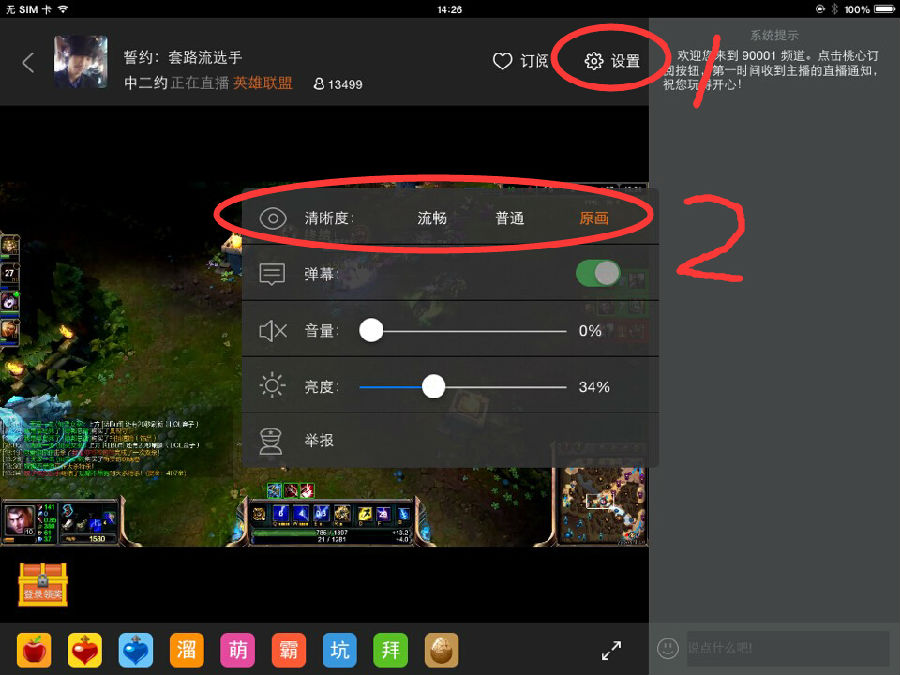
Task: Tap the battery indicator in status bar
Action: 885,9
